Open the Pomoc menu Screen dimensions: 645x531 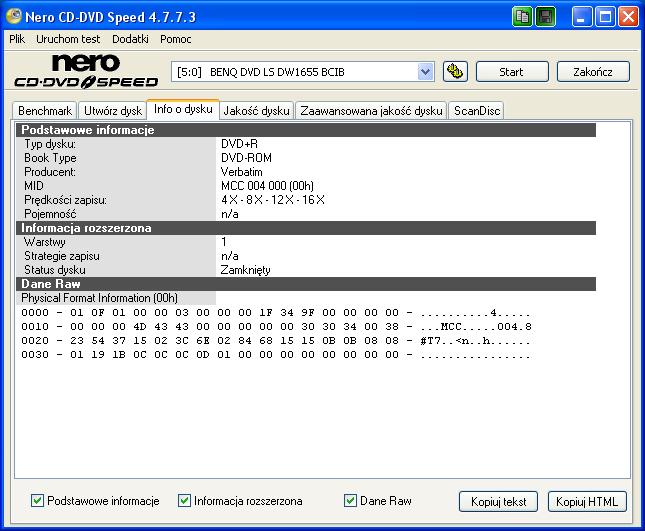176,39
